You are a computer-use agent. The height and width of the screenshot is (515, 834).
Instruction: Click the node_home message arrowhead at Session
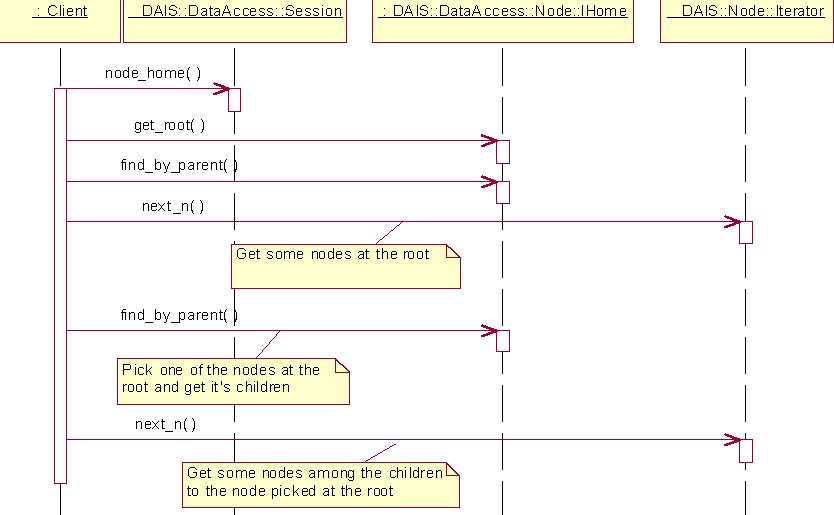221,89
